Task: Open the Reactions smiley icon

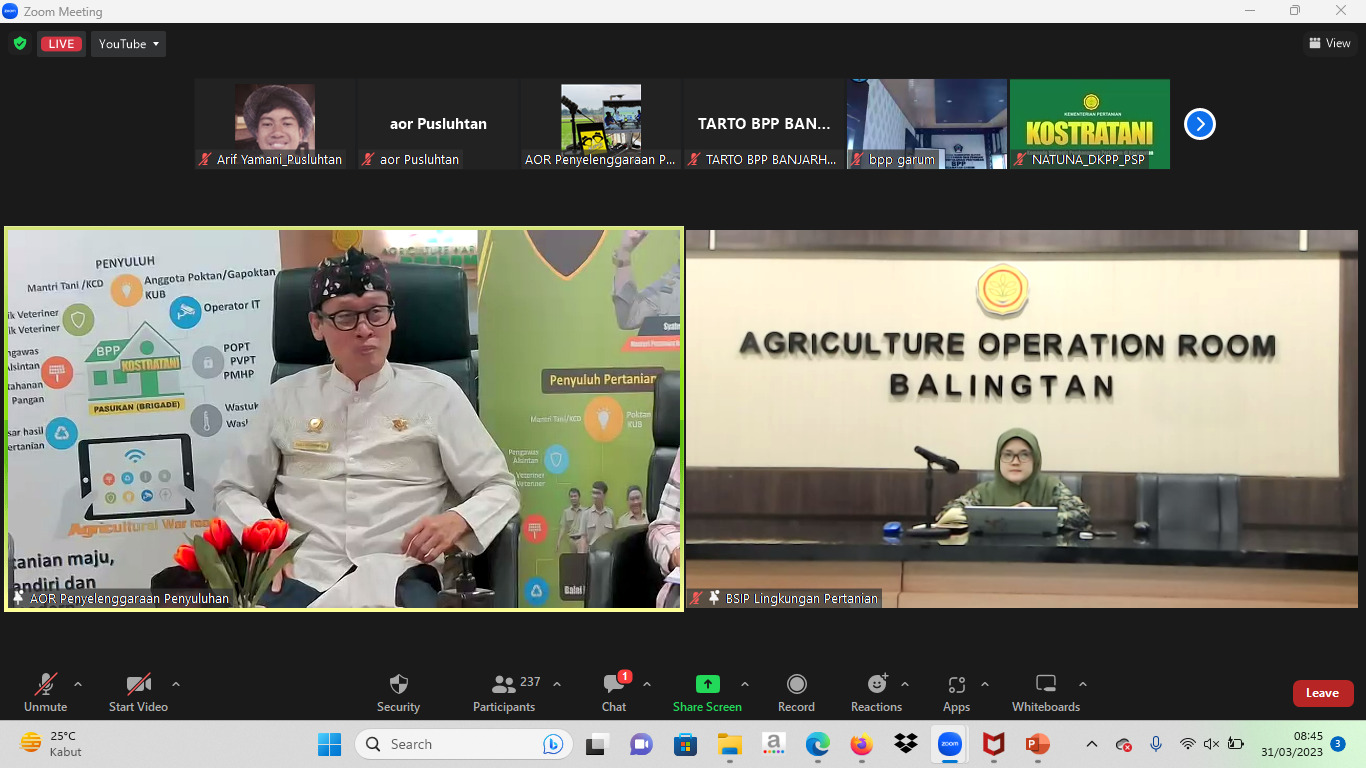Action: [x=877, y=684]
